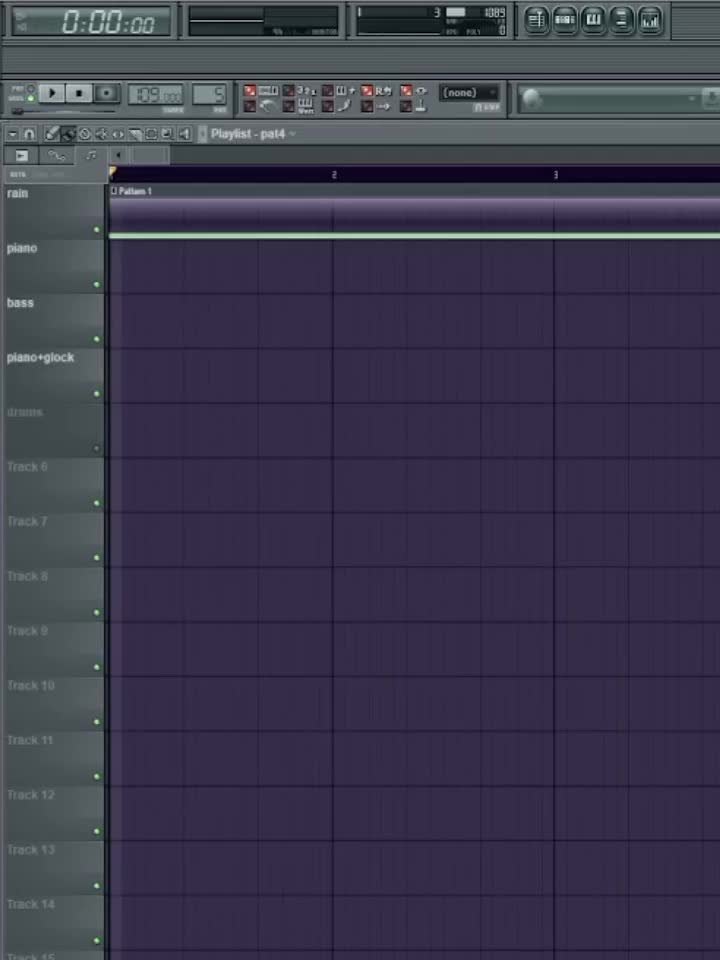Screen dimensions: 720x960
Task: Mute the piano track
Action: [96, 285]
